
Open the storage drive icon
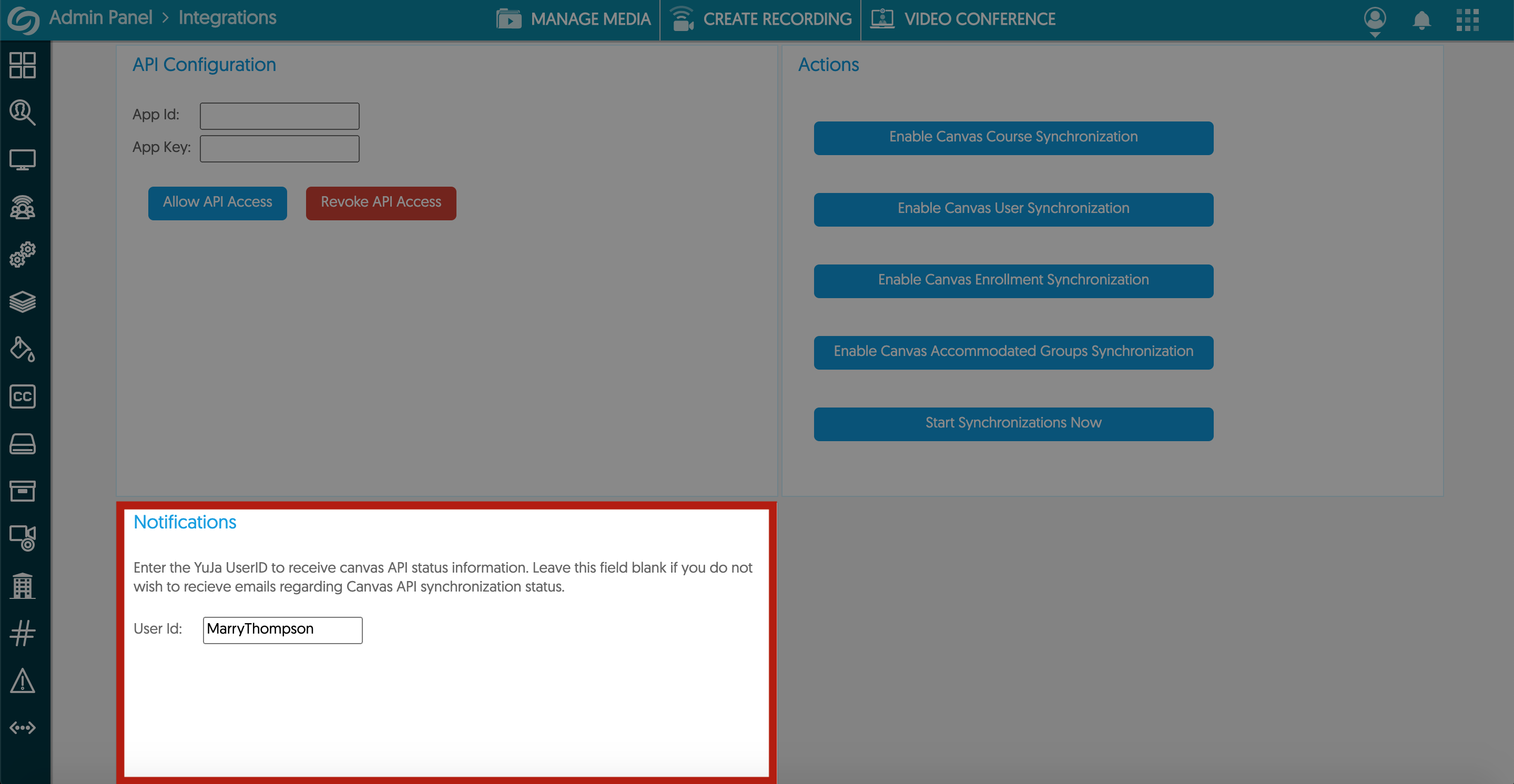point(22,444)
